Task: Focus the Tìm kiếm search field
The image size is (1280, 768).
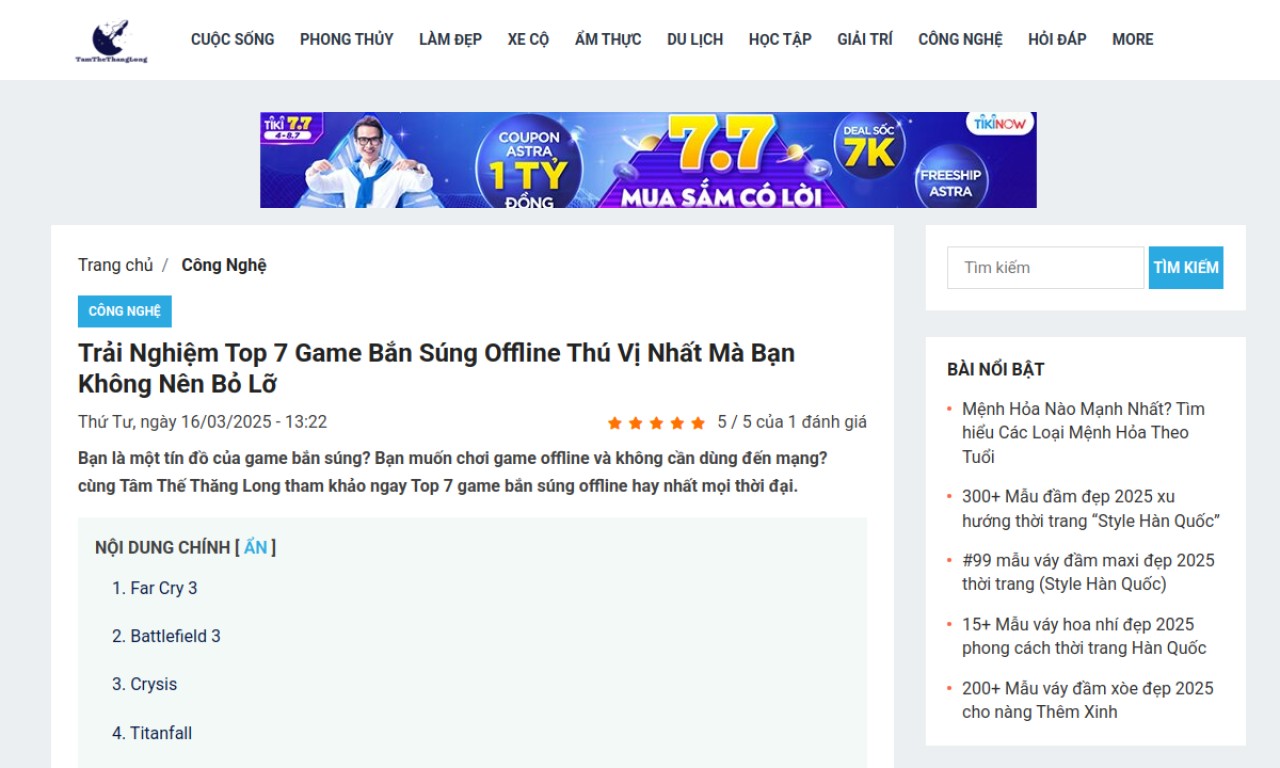Action: click(1045, 268)
